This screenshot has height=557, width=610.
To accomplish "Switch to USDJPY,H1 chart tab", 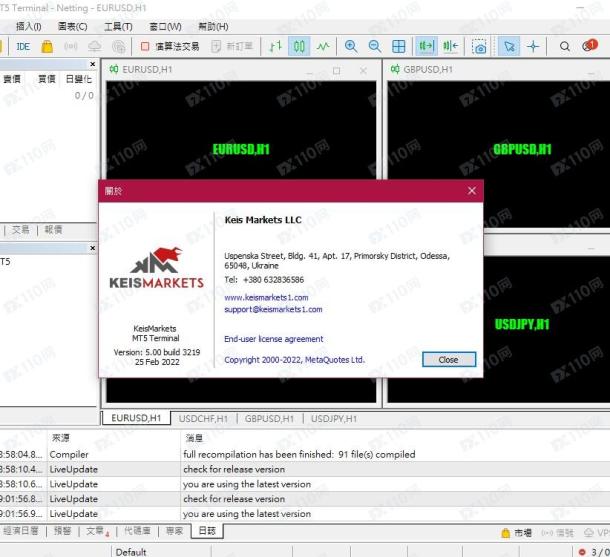I will click(x=334, y=419).
